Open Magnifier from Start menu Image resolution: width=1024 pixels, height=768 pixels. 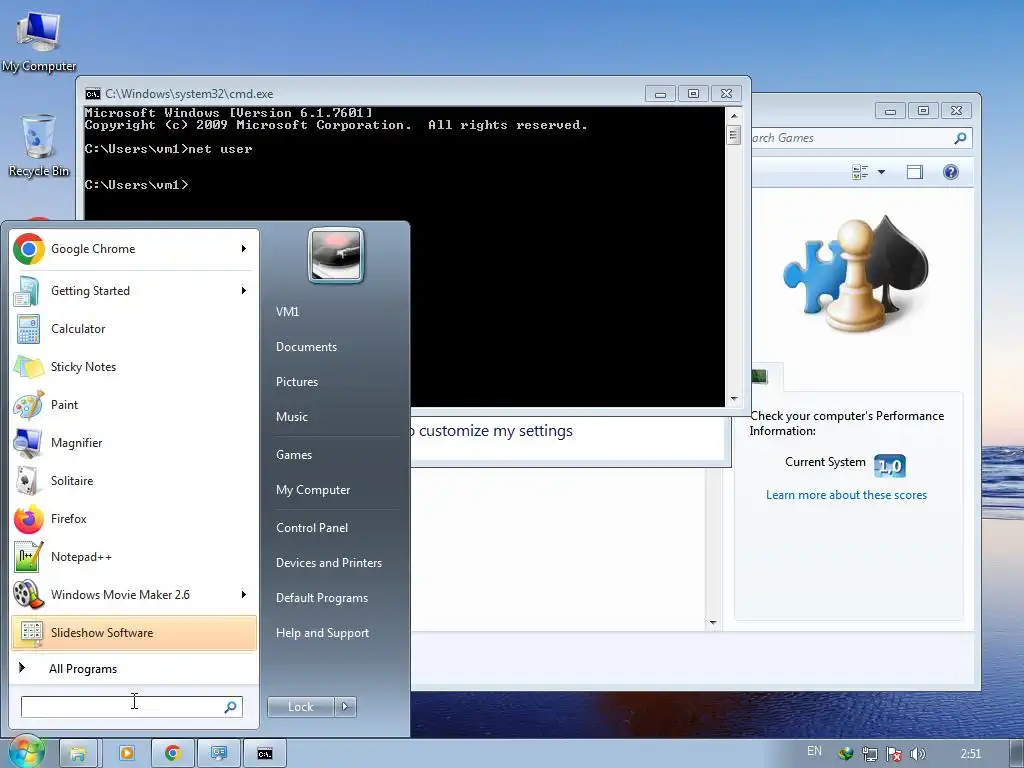134,442
